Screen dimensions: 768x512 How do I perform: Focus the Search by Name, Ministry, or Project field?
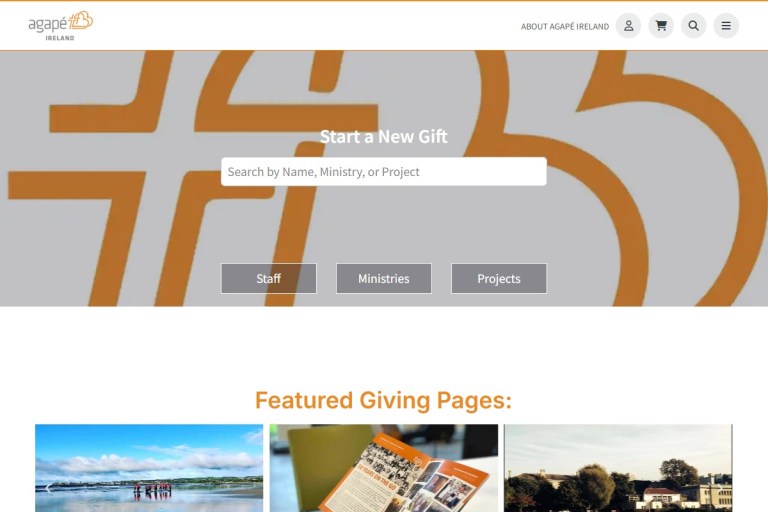(384, 171)
